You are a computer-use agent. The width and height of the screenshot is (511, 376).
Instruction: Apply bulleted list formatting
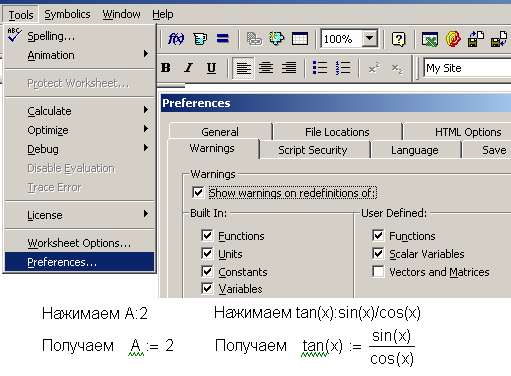[320, 68]
